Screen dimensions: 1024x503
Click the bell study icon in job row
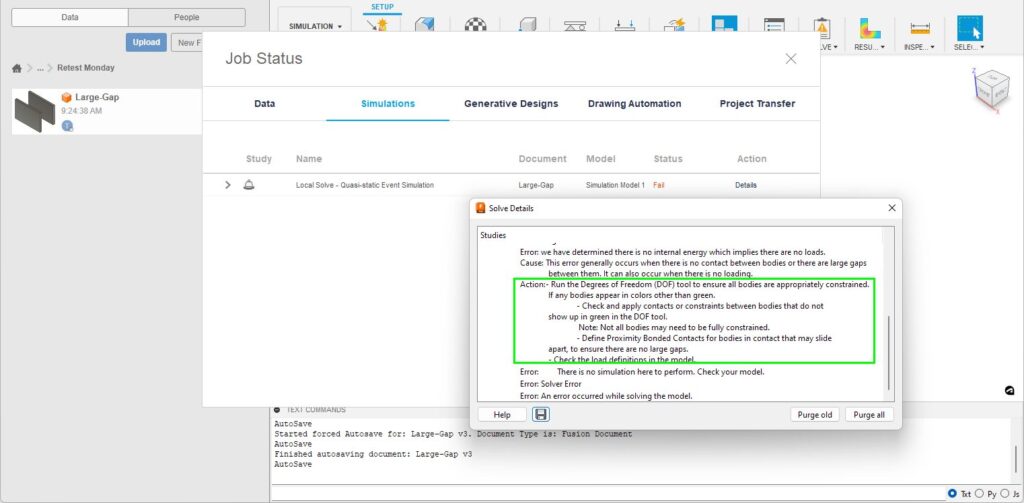click(249, 185)
